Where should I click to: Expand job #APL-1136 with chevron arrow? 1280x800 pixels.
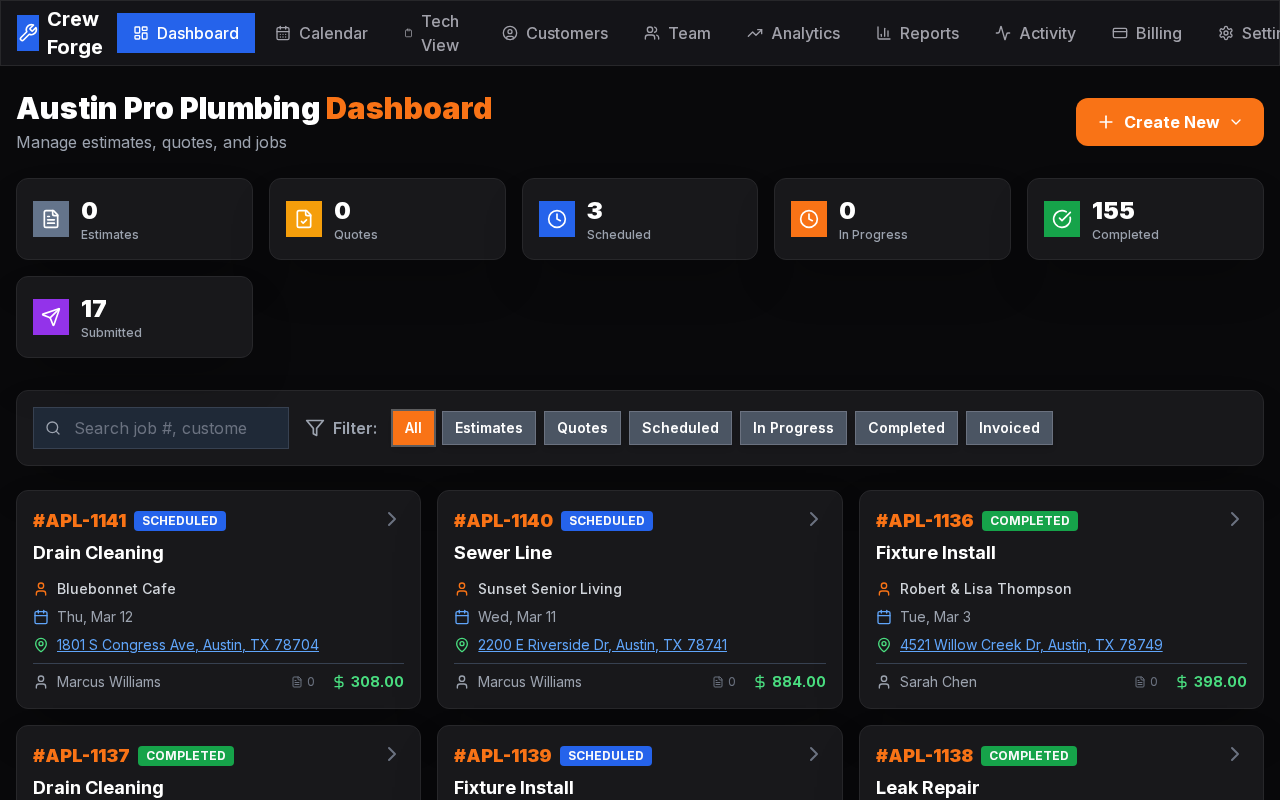pyautogui.click(x=1234, y=519)
